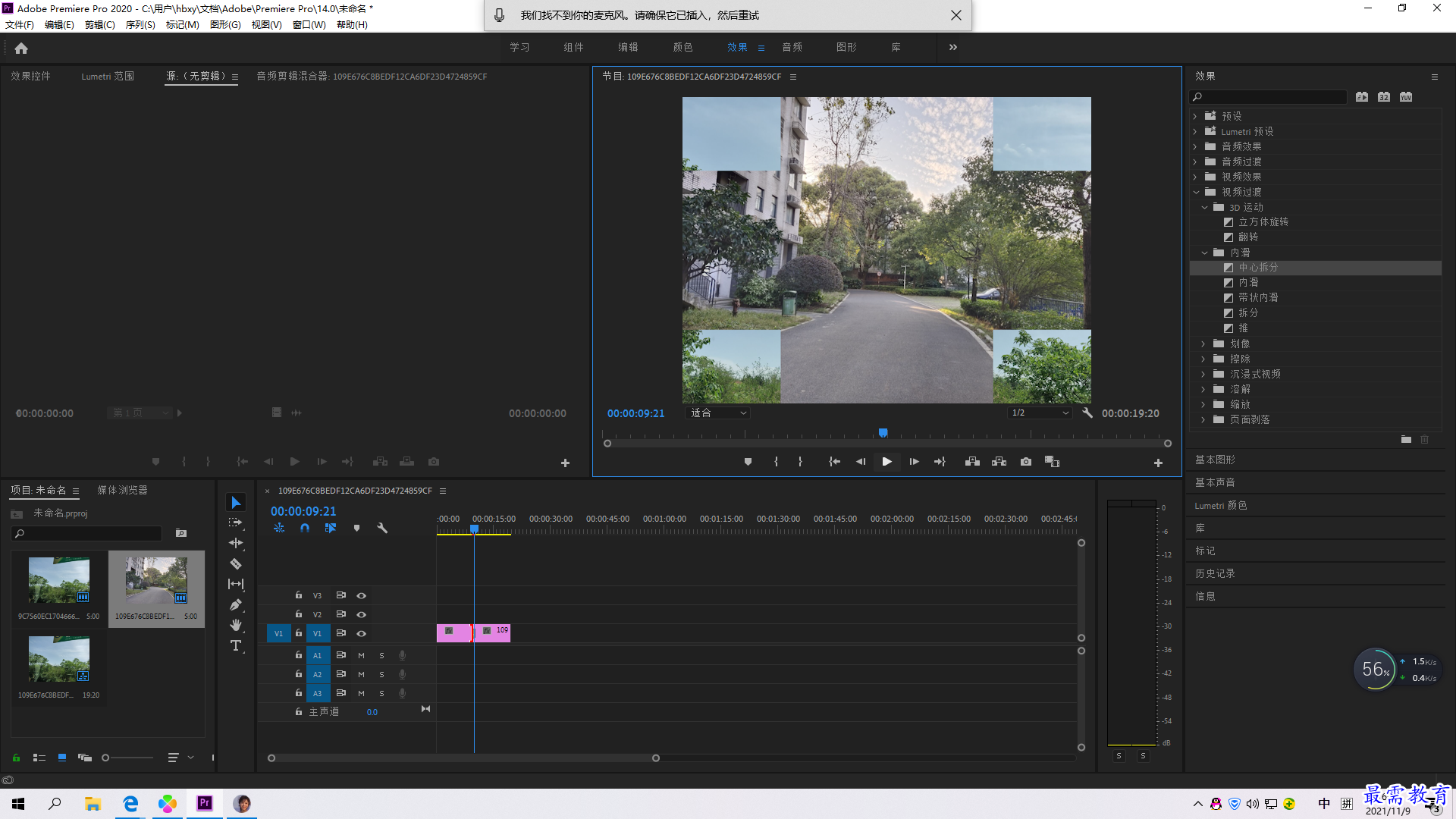
Task: Expand the 溶解 folder
Action: [1204, 390]
